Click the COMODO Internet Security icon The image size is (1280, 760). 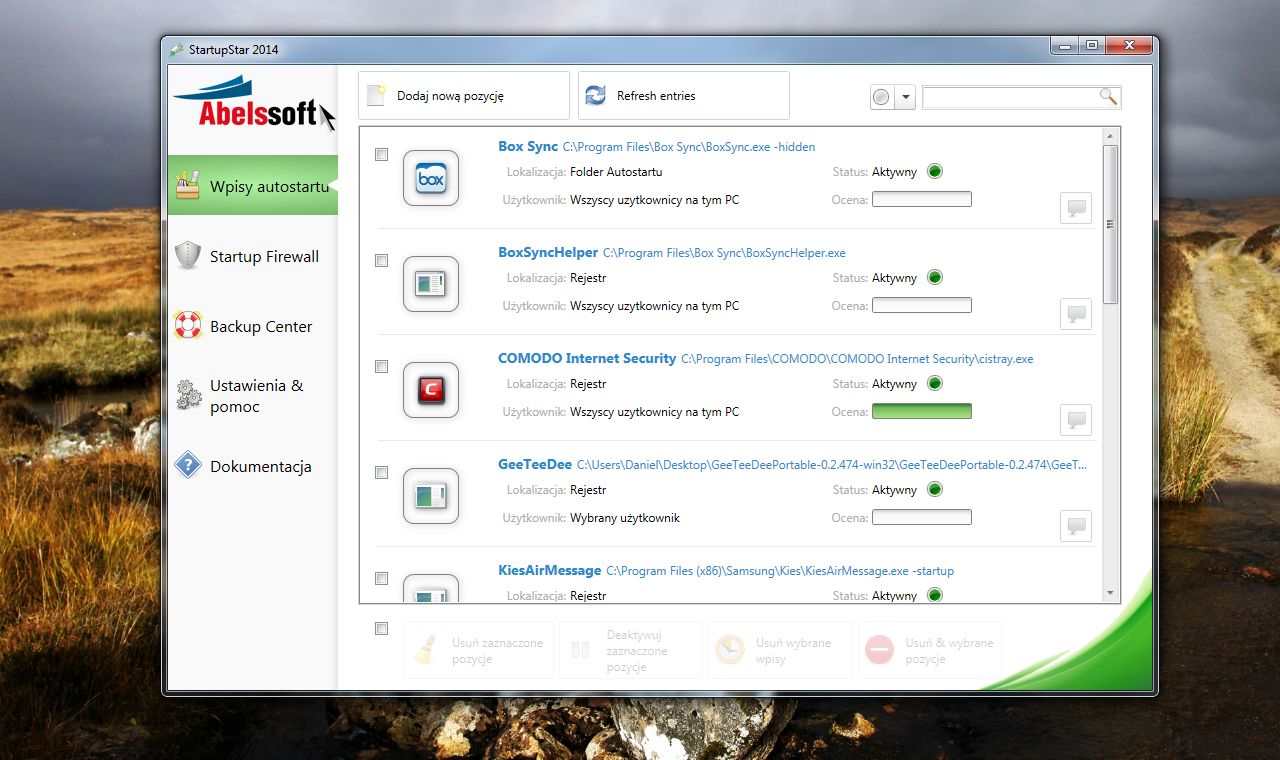coord(431,390)
